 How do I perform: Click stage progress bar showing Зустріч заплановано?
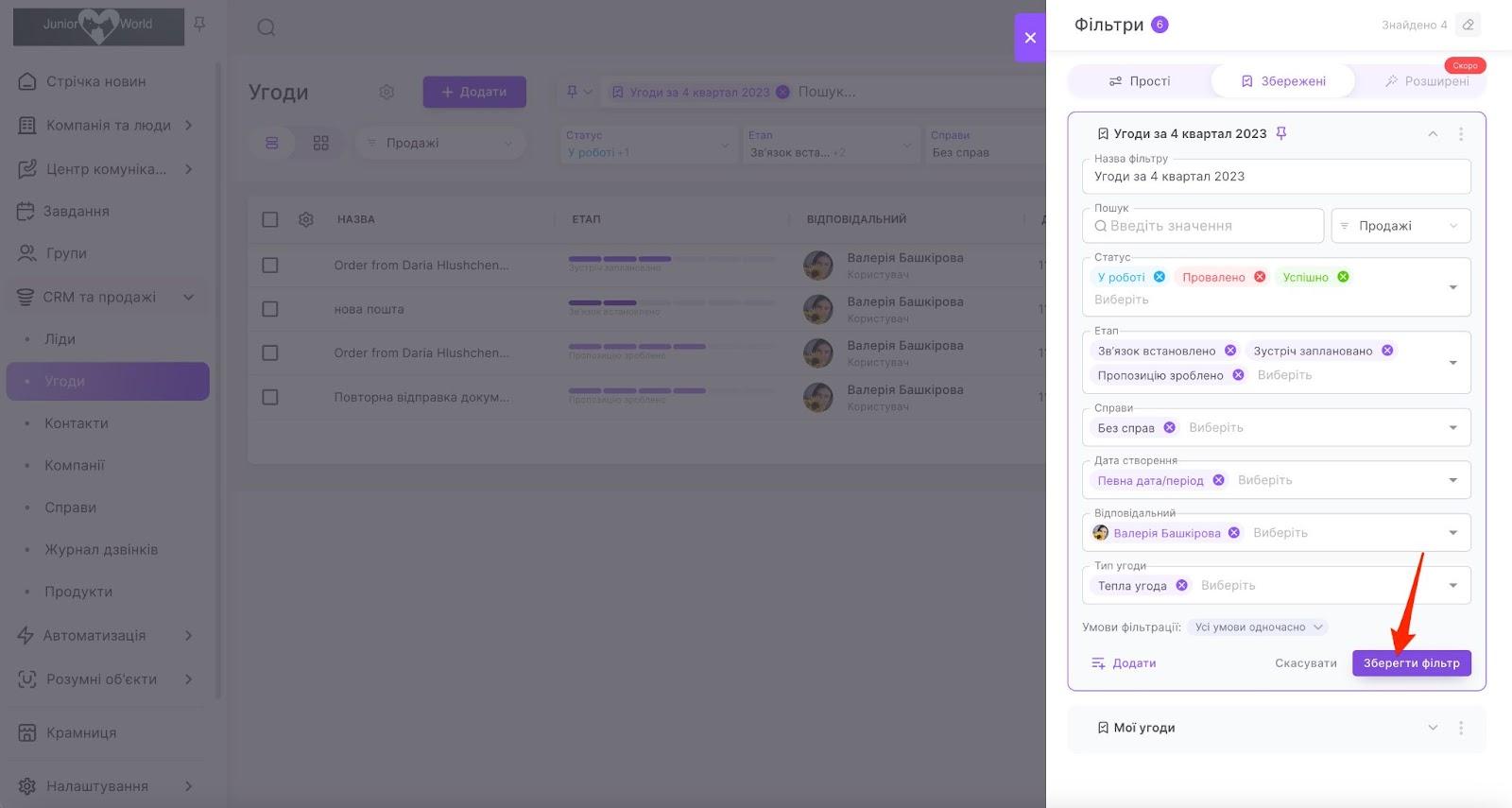[x=671, y=259]
